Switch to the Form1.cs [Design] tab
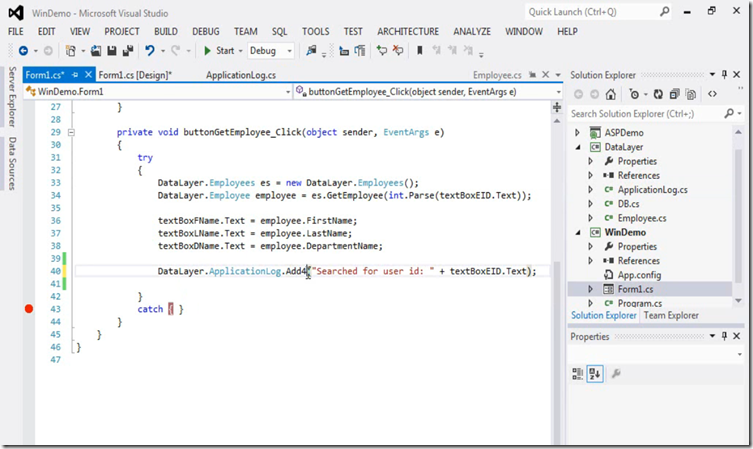The height and width of the screenshot is (449, 753). [x=135, y=75]
